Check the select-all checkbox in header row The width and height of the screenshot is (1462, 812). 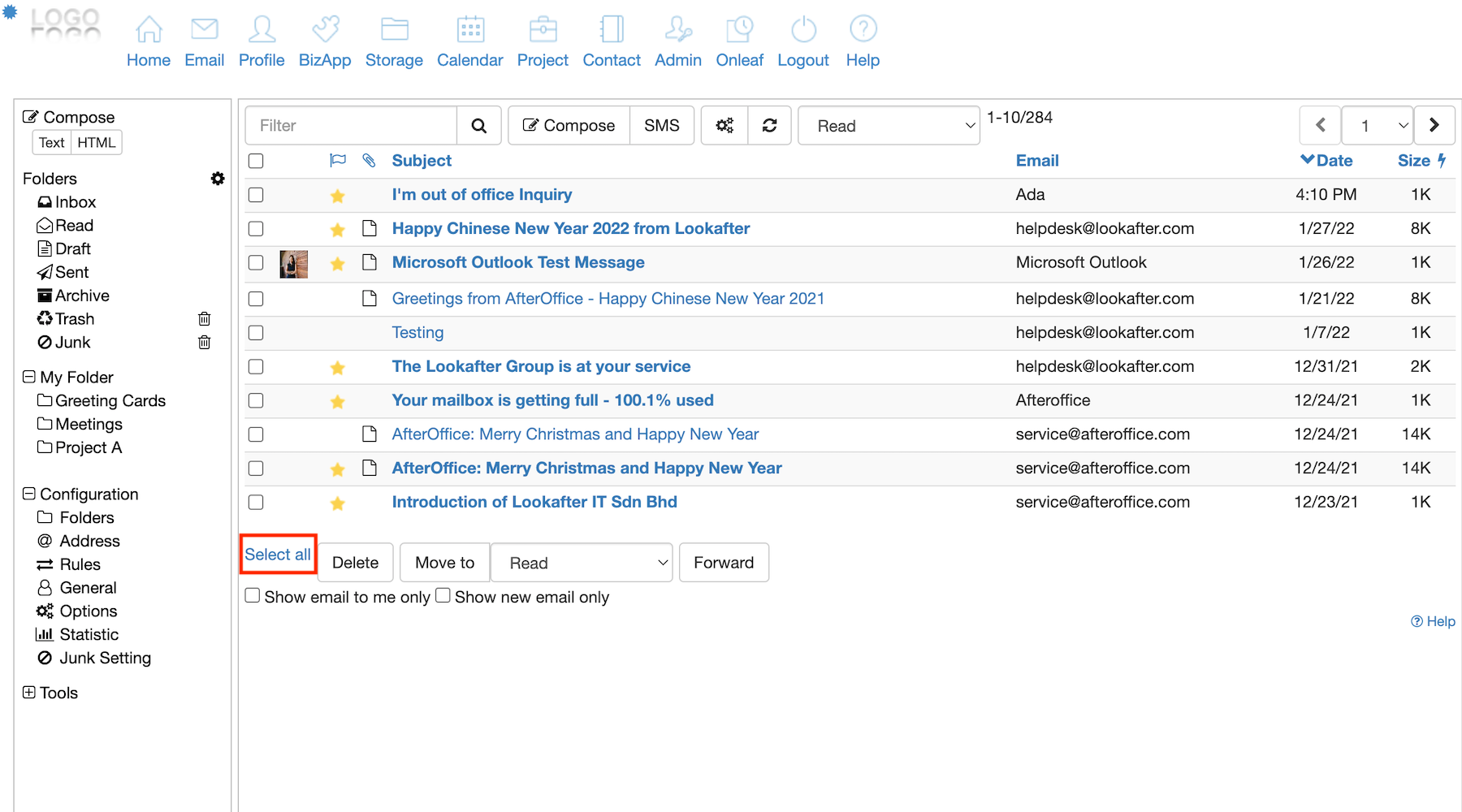(x=256, y=161)
